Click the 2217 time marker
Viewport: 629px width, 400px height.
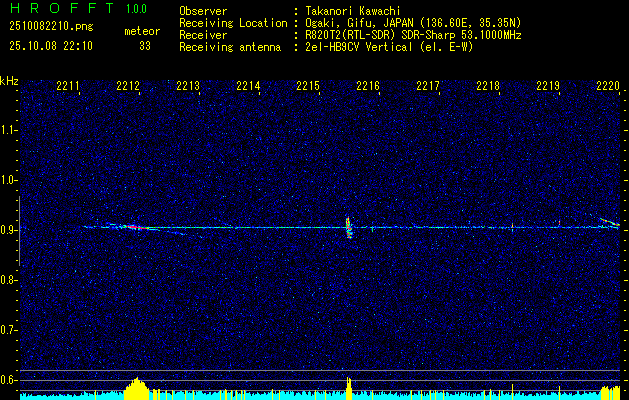pos(428,85)
